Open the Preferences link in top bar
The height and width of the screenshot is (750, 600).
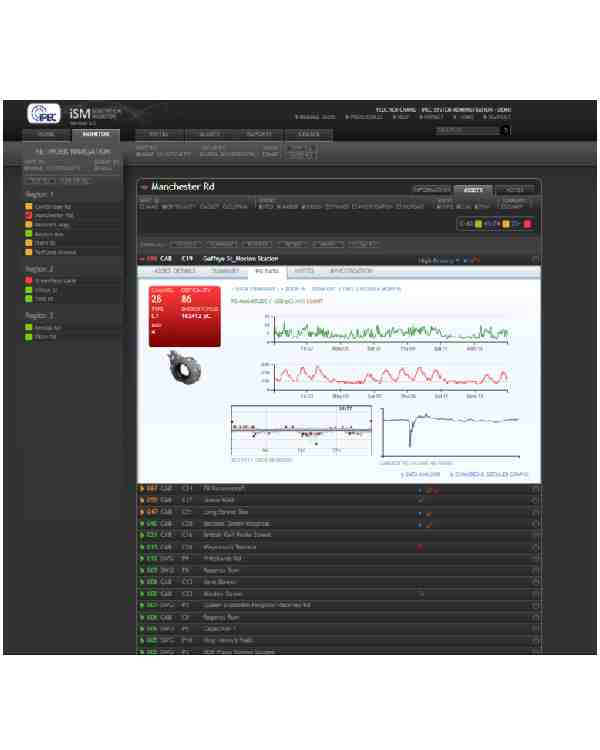[364, 117]
